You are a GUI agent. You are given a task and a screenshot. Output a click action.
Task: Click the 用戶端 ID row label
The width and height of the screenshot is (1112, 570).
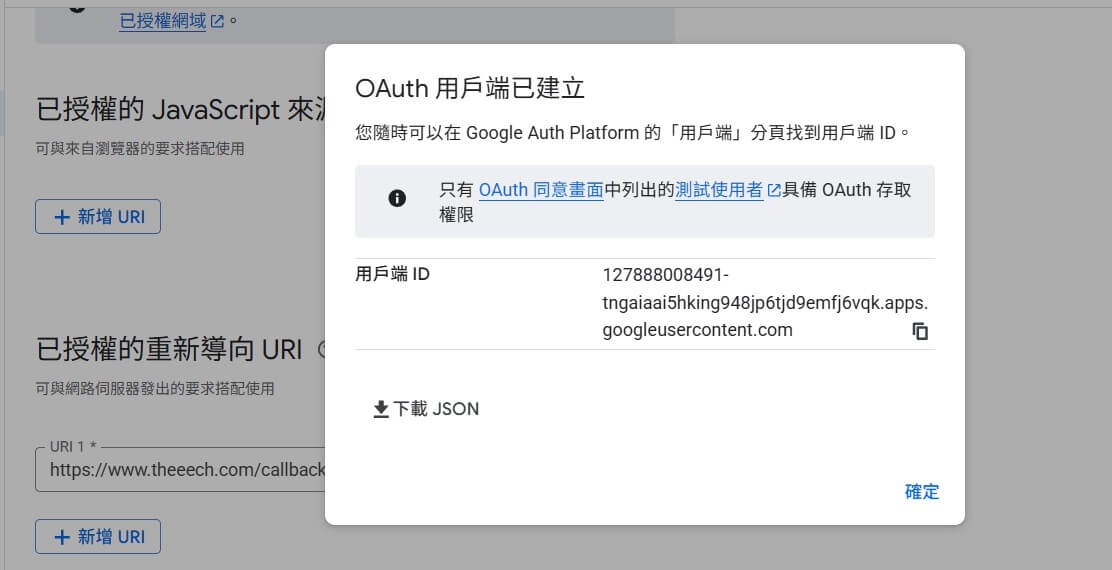[393, 274]
